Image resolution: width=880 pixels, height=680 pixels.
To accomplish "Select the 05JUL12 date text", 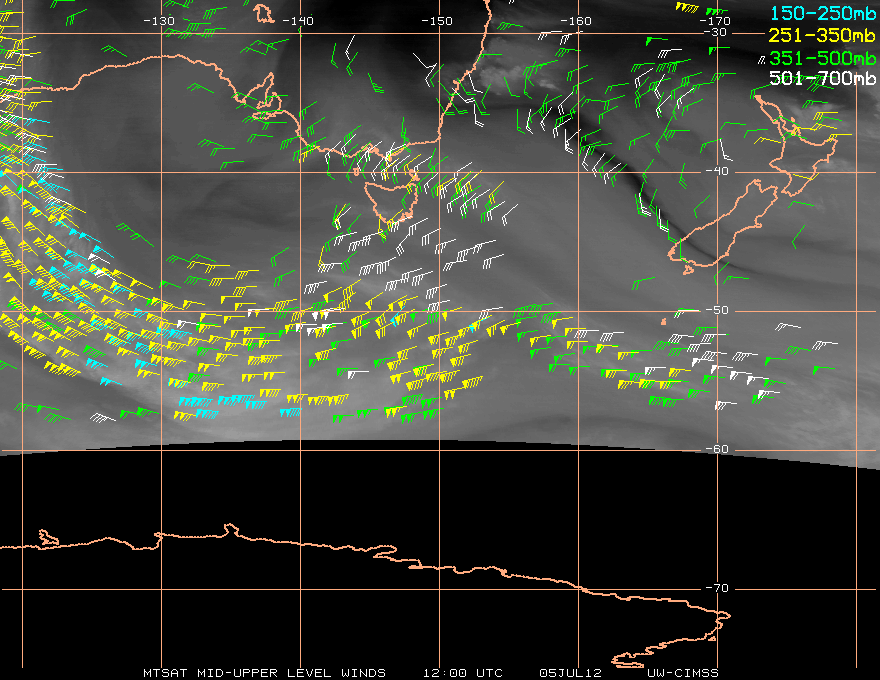I will pos(567,672).
